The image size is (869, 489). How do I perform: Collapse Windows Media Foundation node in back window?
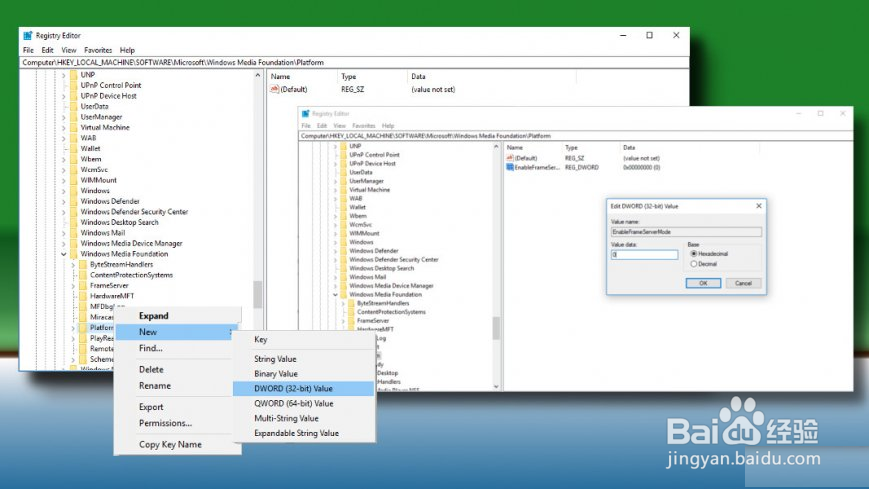335,294
